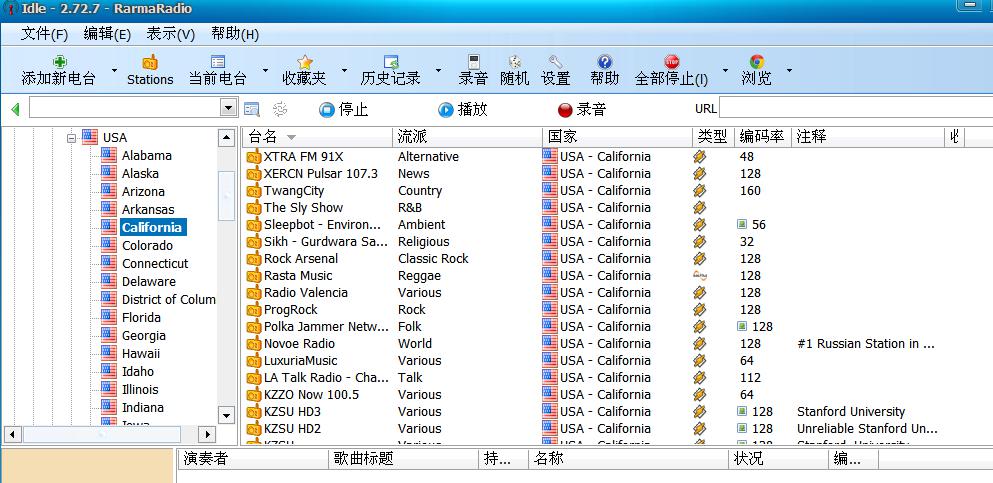The image size is (993, 483).
Task: Click the station icon for XTRA FM 91X
Action: [254, 157]
